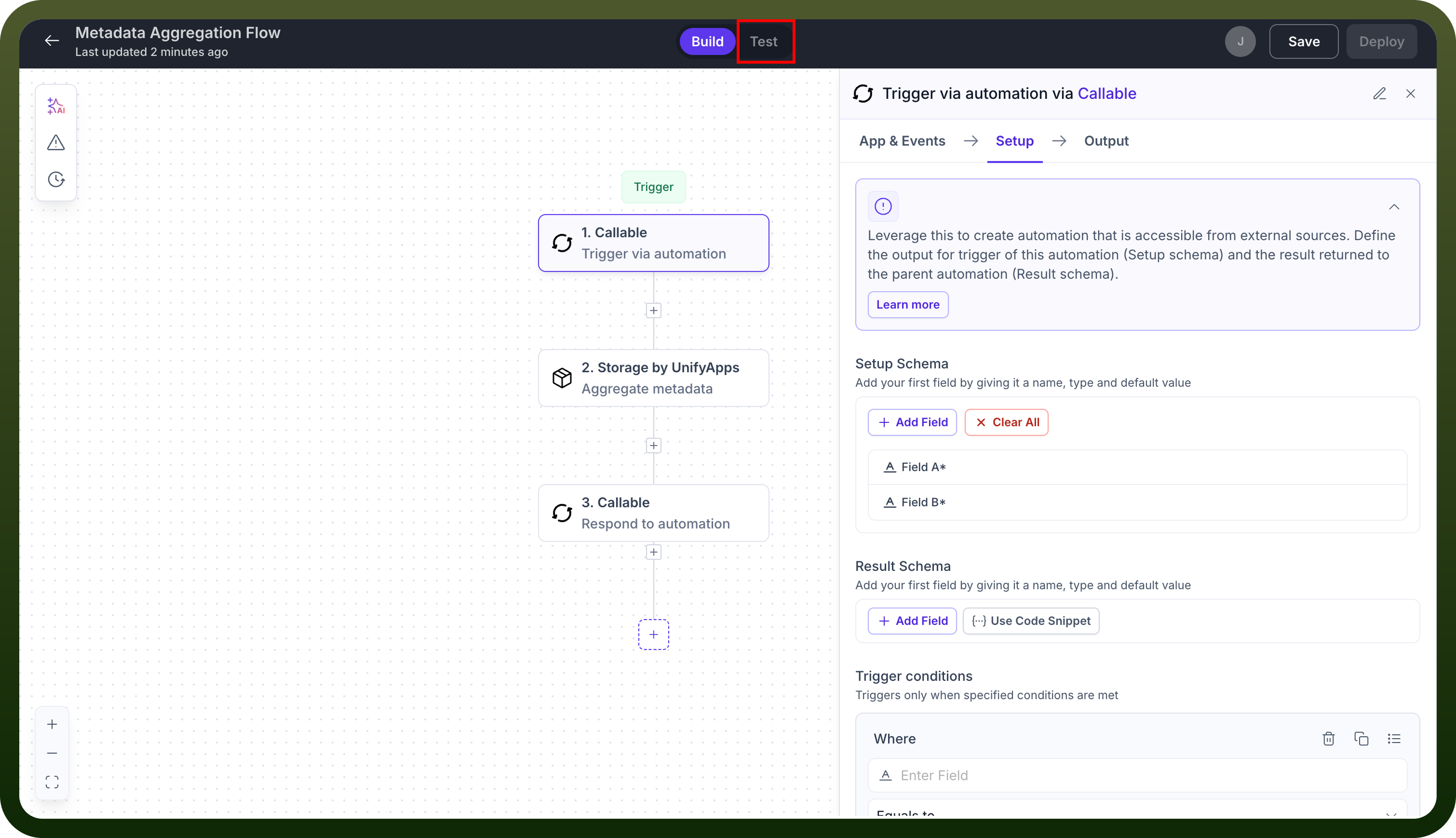Click the dashed add-step box at flow end
1456x838 pixels.
coord(653,634)
